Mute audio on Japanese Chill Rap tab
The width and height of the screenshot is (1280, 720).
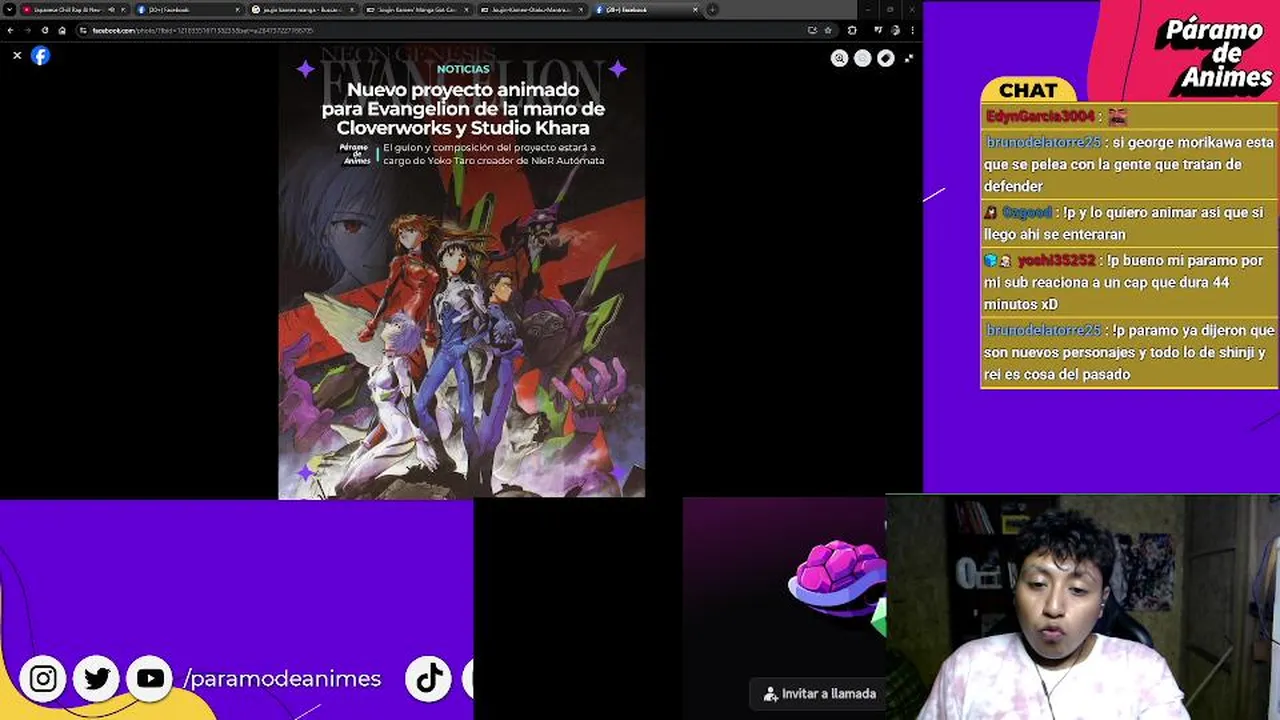[111, 10]
